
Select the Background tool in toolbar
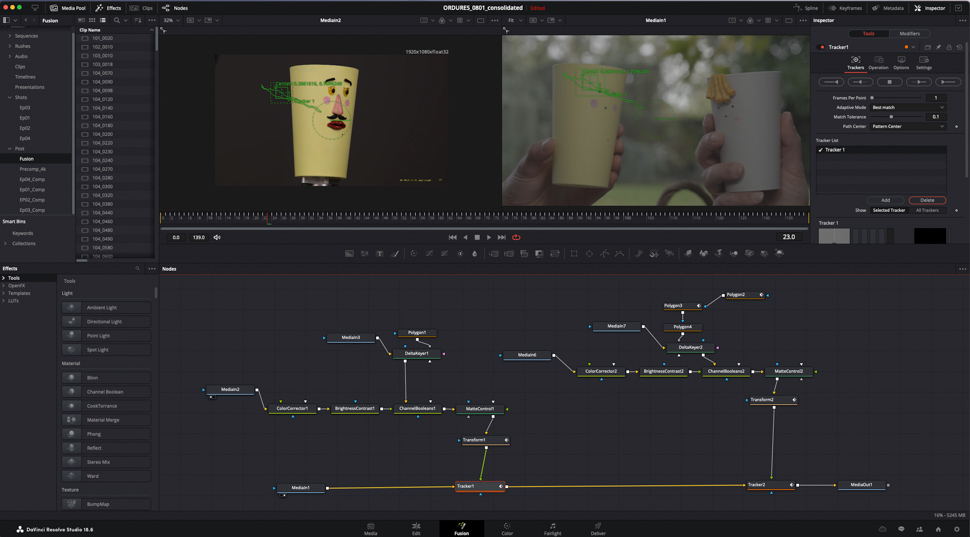click(x=350, y=254)
